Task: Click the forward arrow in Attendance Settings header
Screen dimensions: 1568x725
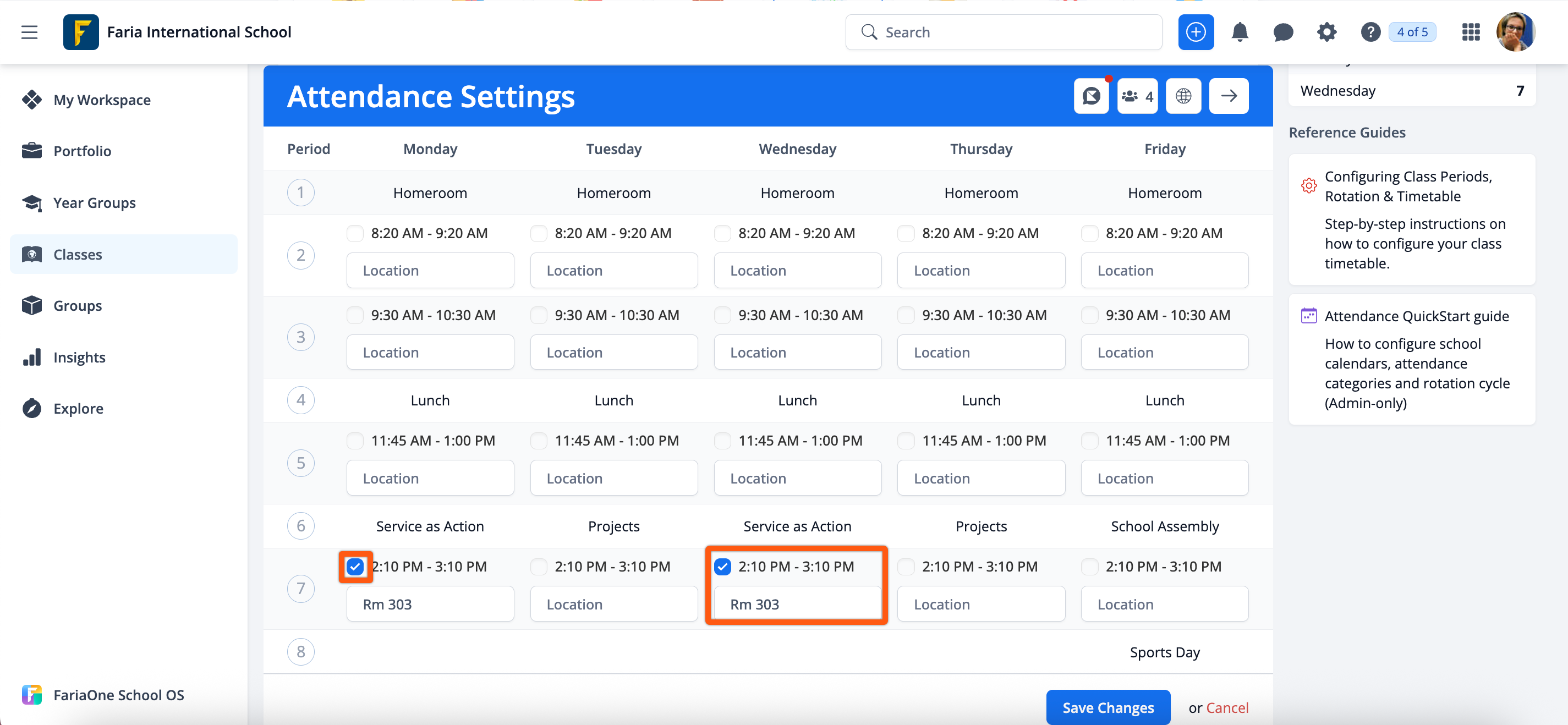Action: pos(1229,96)
